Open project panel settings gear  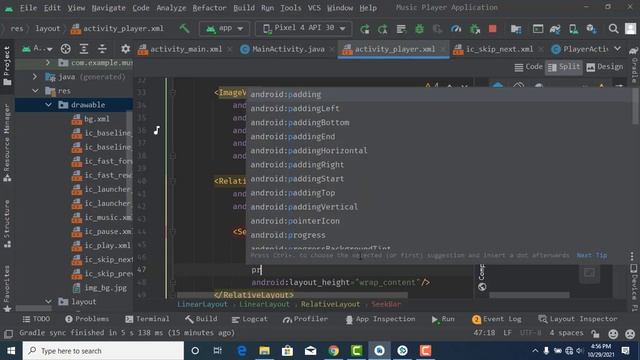125,49
